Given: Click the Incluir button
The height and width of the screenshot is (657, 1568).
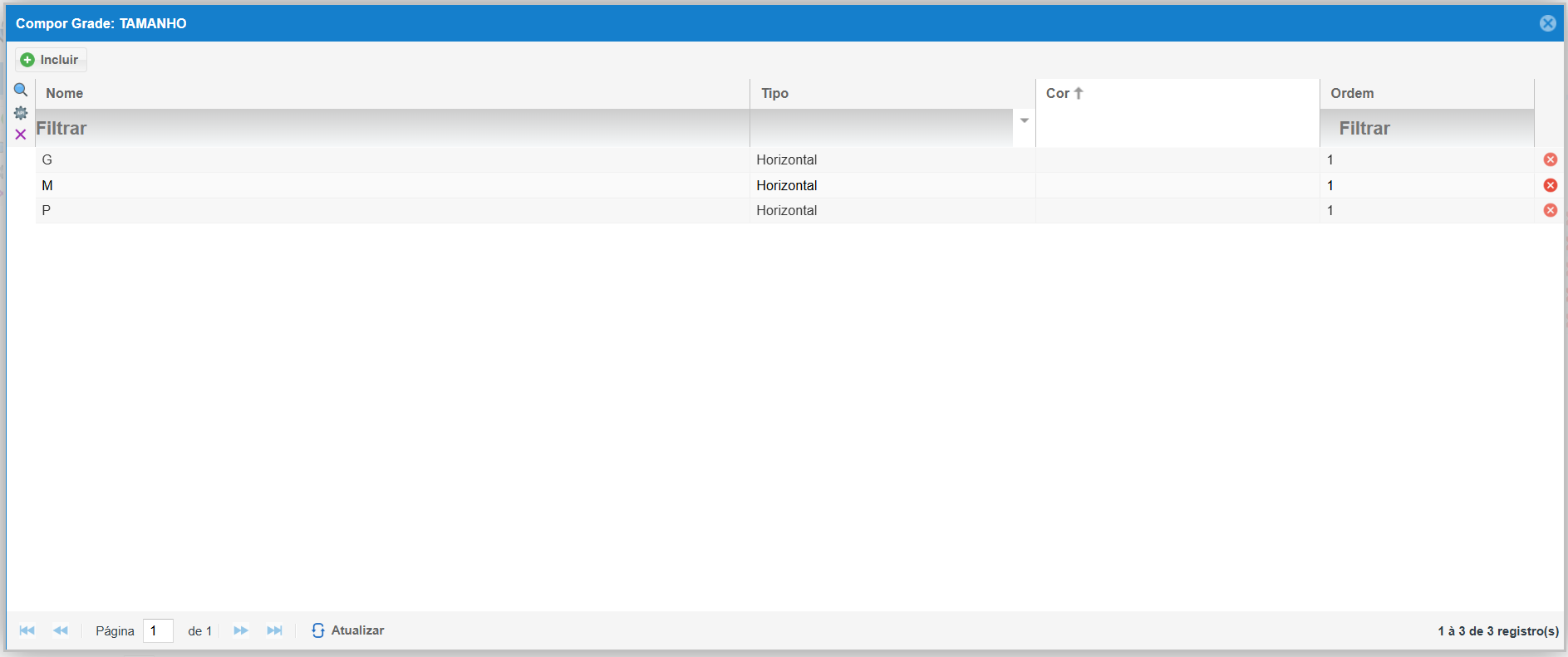Looking at the screenshot, I should 51,60.
